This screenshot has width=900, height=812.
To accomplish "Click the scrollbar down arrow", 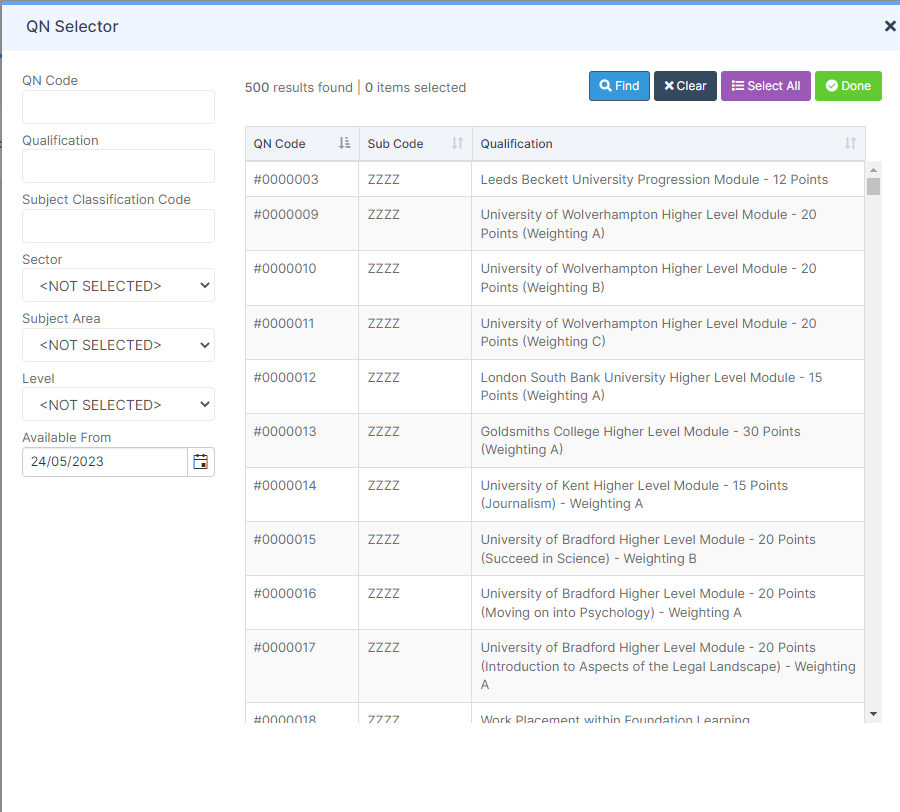I will coord(873,714).
